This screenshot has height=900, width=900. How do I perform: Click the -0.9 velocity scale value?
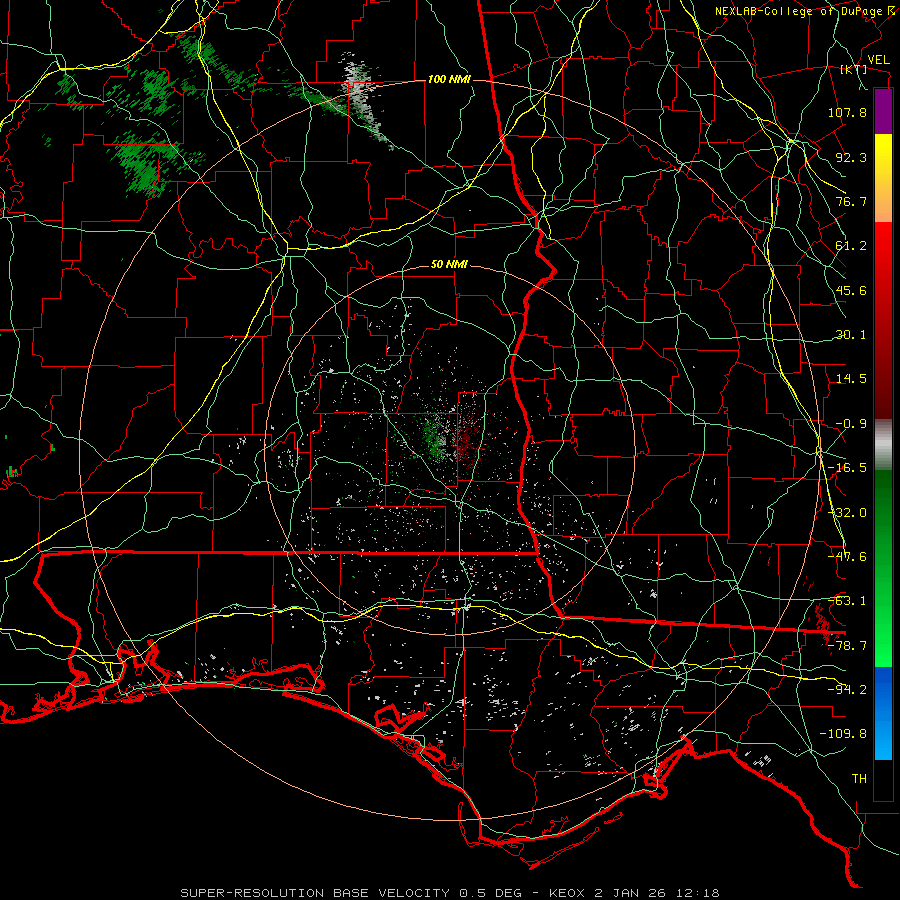tap(851, 424)
